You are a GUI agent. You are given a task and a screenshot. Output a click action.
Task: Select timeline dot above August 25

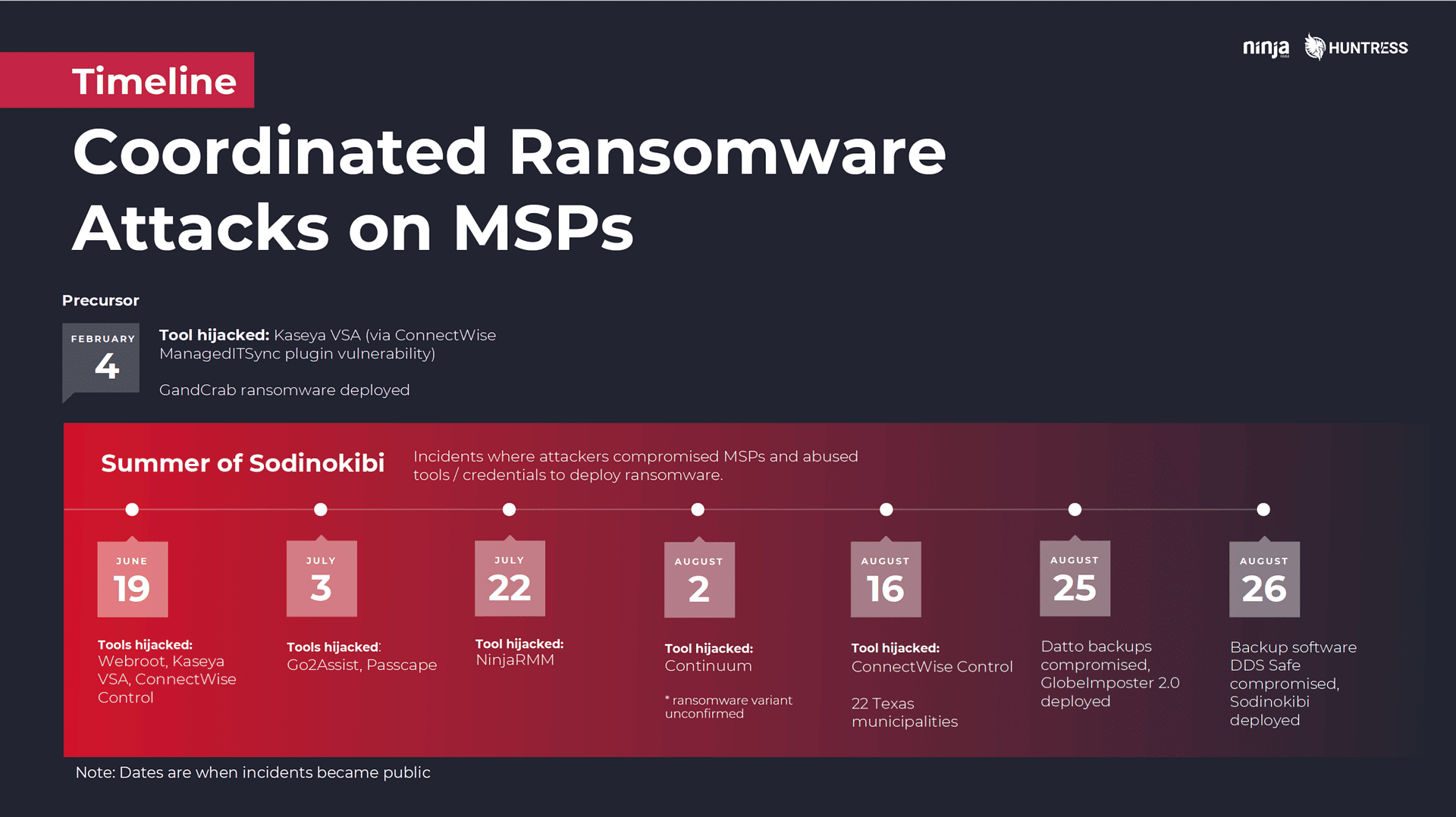point(1075,509)
